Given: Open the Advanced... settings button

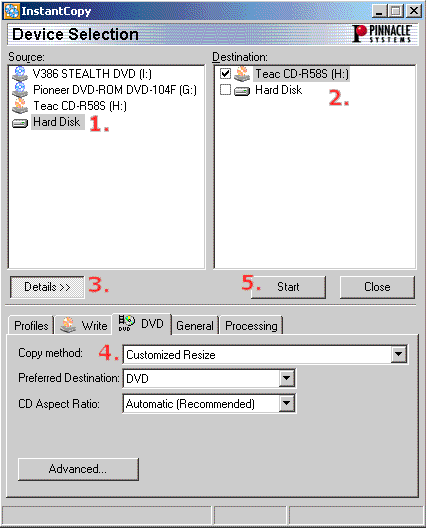Looking at the screenshot, I should point(78,469).
